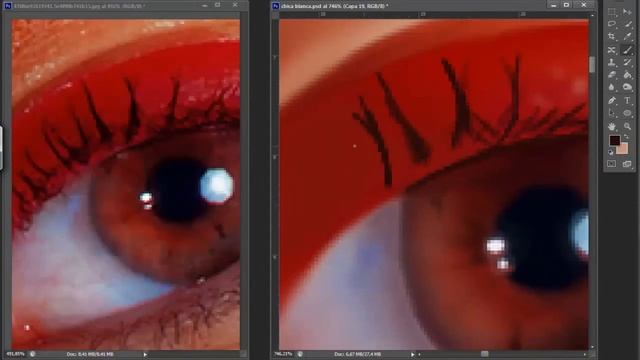
Task: Click vertical scrollbar thumb in chica blanca window
Action: (x=592, y=64)
